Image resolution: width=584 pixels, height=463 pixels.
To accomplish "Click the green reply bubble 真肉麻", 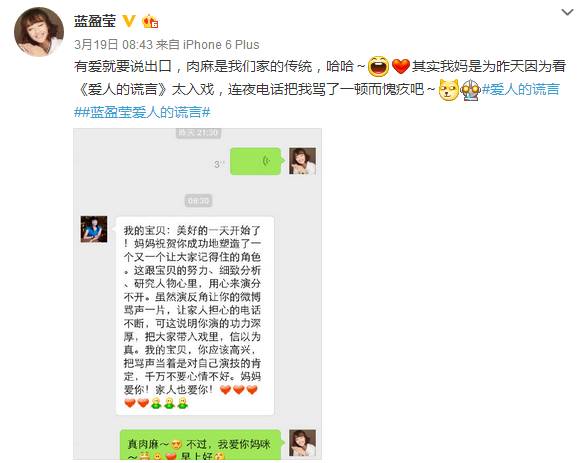I will coord(200,445).
